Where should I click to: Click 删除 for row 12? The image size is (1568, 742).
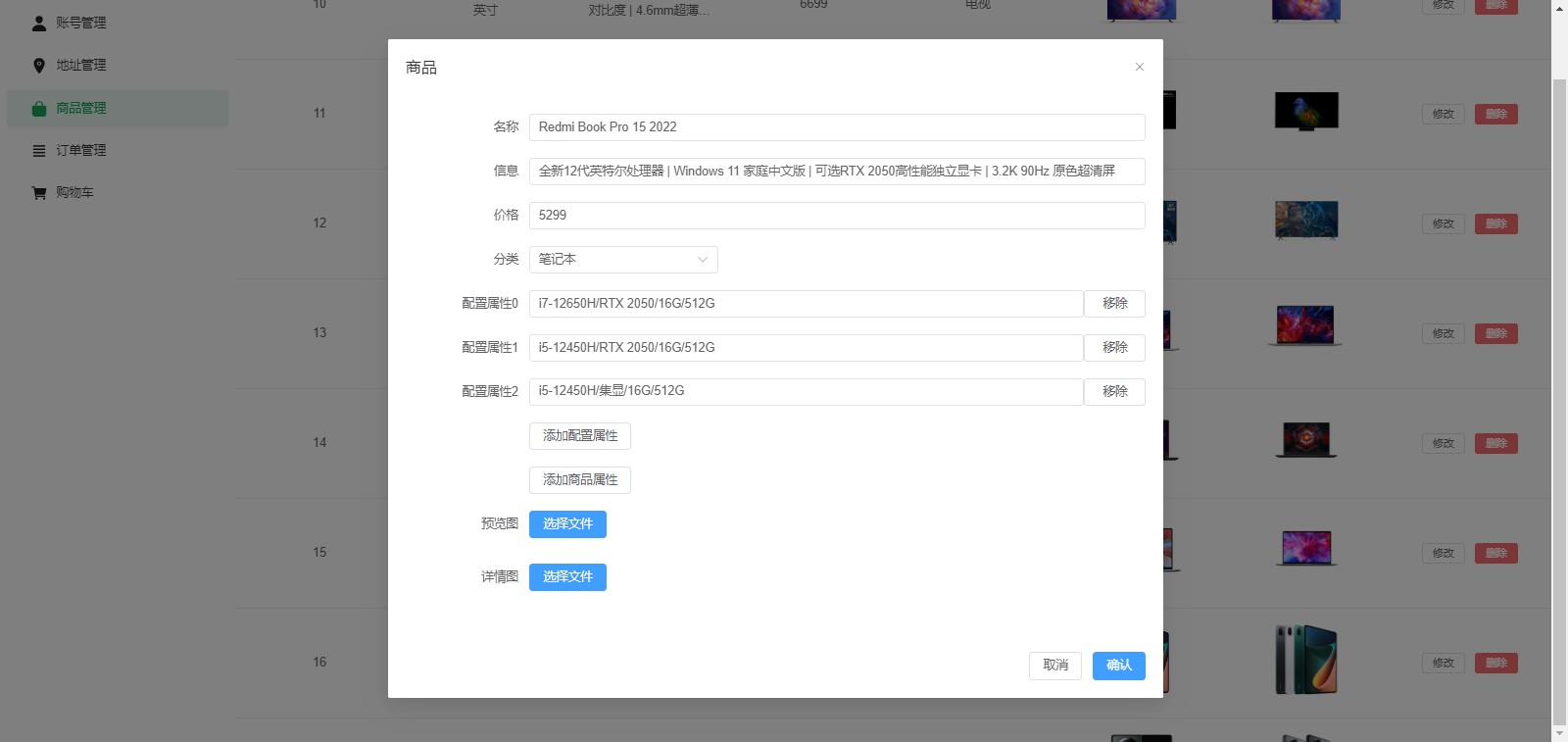1496,224
